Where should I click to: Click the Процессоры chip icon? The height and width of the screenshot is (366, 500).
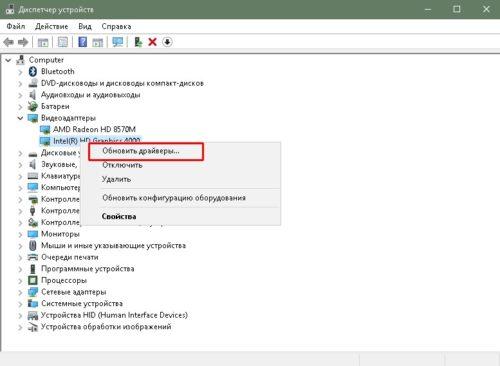[33, 280]
